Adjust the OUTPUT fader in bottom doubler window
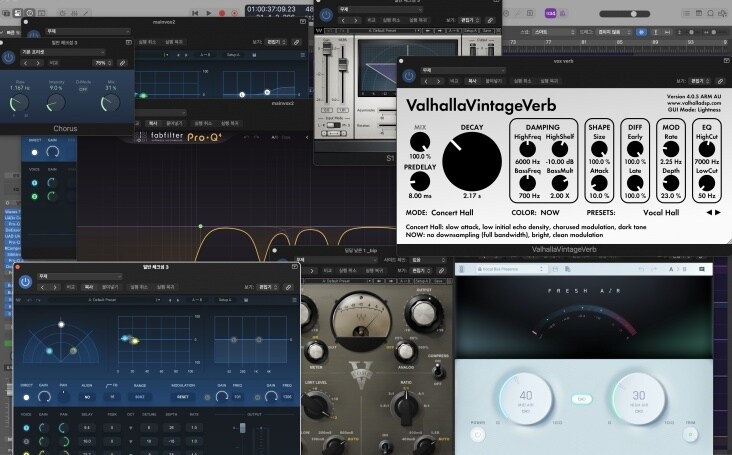The image size is (732, 455). click(x=242, y=428)
